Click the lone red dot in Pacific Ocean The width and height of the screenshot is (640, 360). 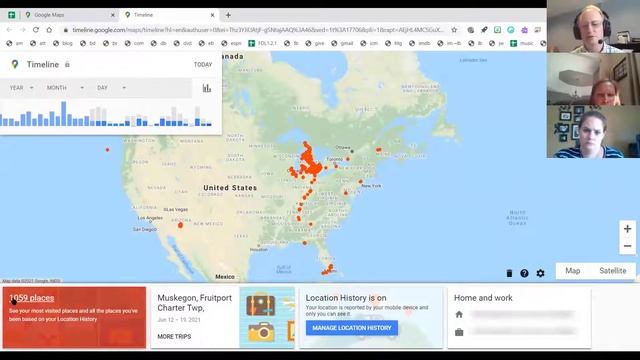[x=107, y=150]
